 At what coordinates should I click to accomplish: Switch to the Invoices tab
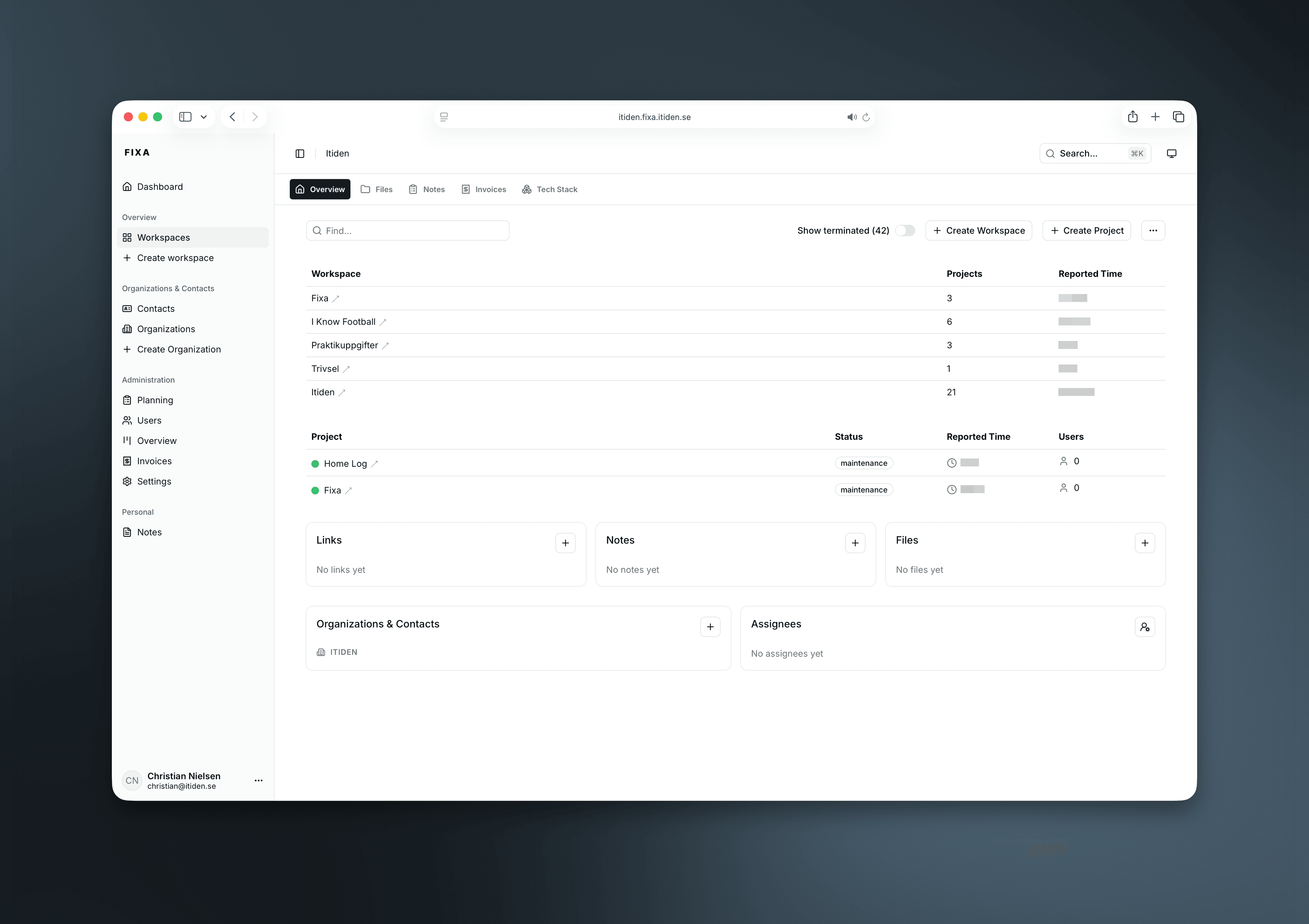(484, 189)
